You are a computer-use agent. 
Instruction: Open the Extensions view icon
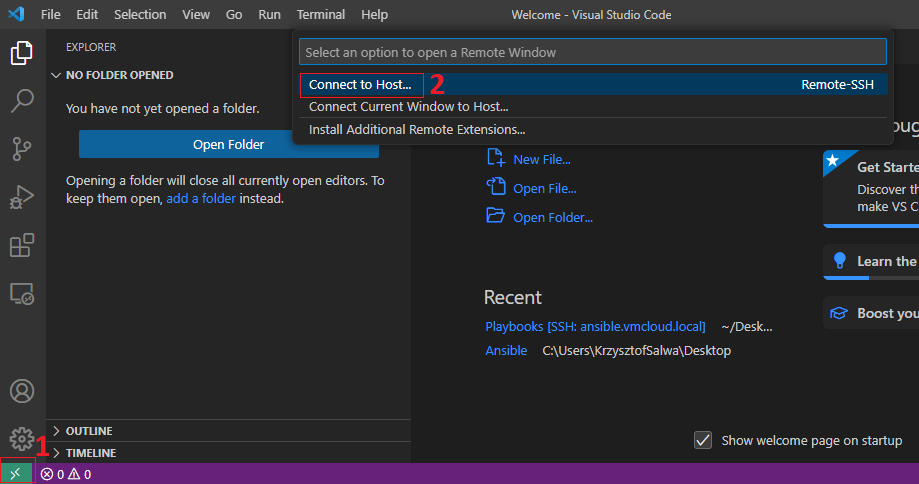(22, 245)
